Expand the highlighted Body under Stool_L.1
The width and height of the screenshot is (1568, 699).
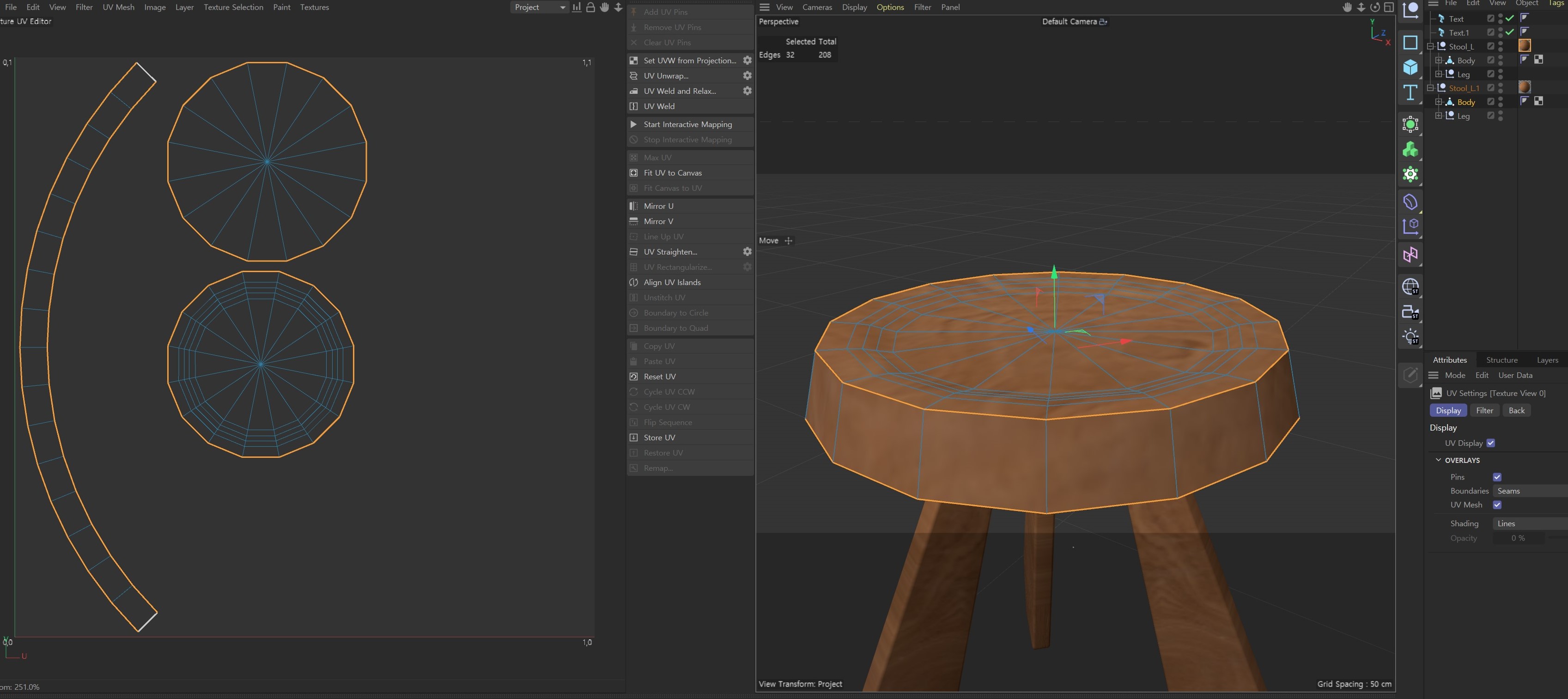point(1438,102)
